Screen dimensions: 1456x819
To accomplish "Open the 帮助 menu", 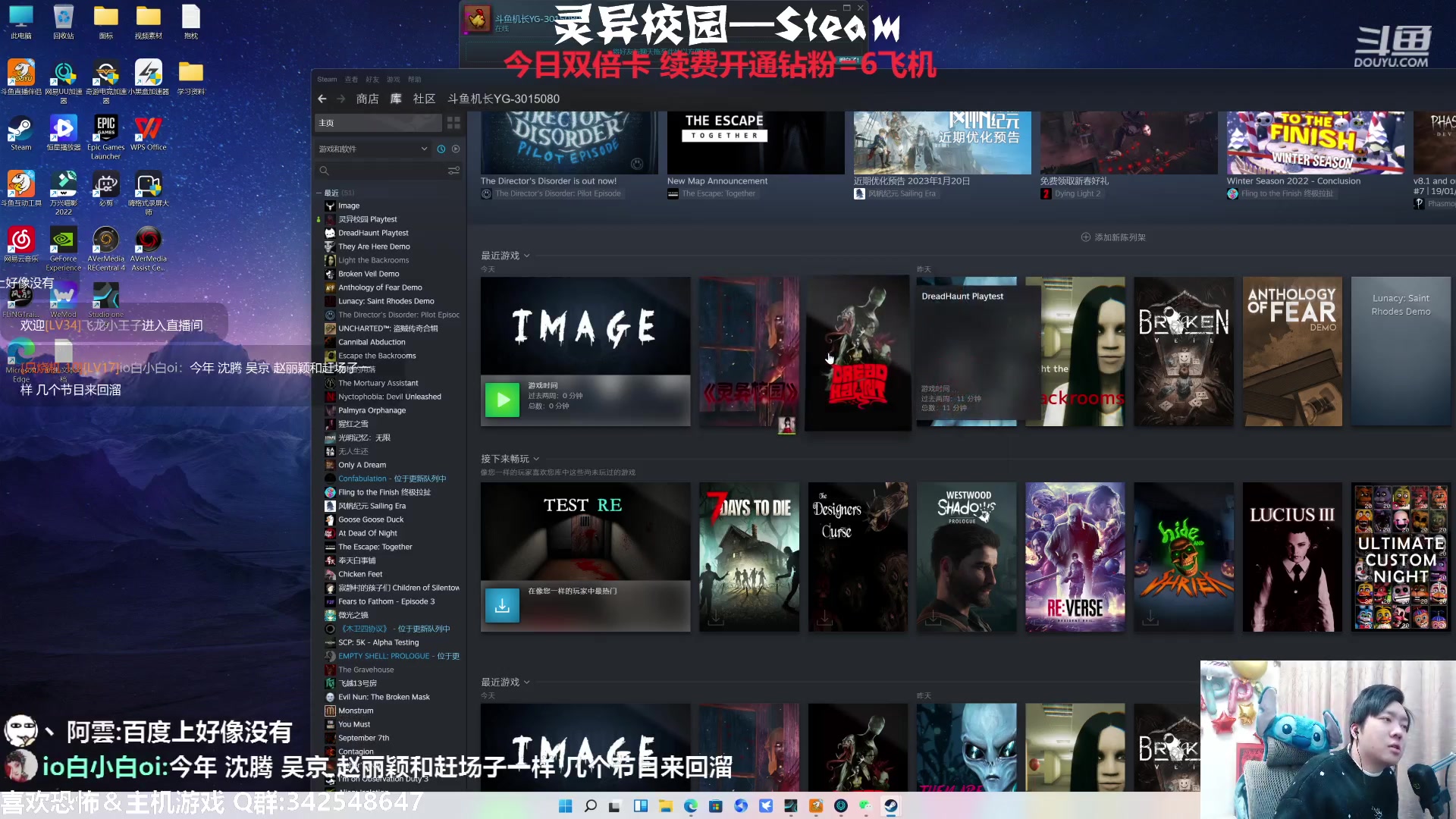I will pyautogui.click(x=414, y=79).
